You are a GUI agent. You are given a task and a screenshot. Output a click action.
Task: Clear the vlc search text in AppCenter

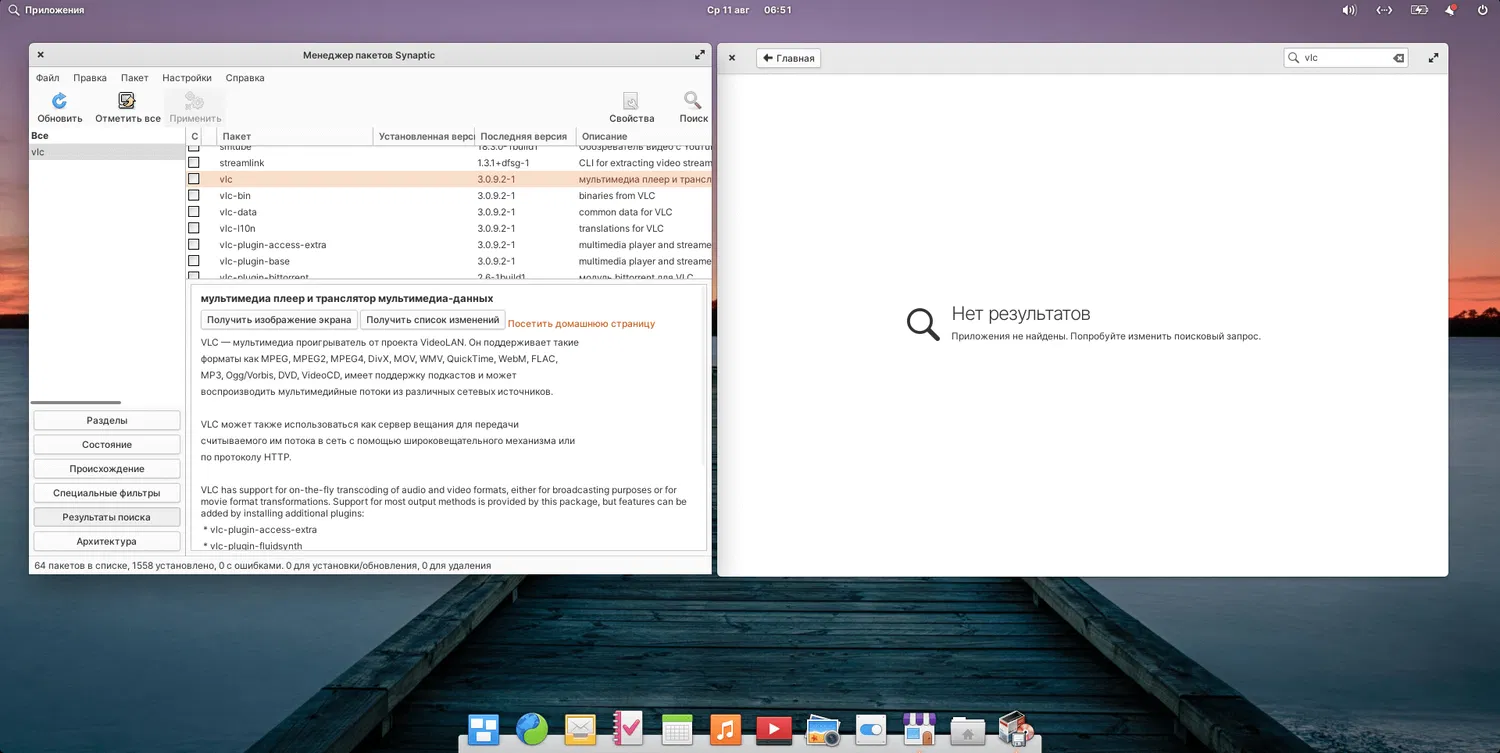coord(1399,58)
